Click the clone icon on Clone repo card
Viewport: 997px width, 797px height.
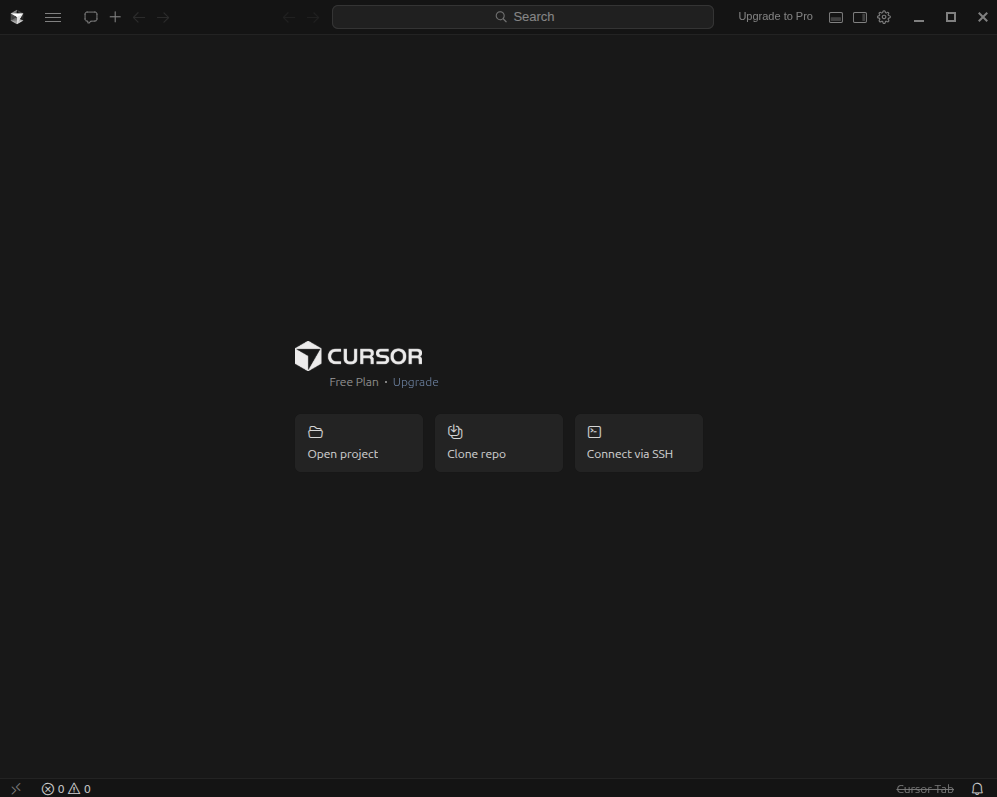pyautogui.click(x=455, y=431)
